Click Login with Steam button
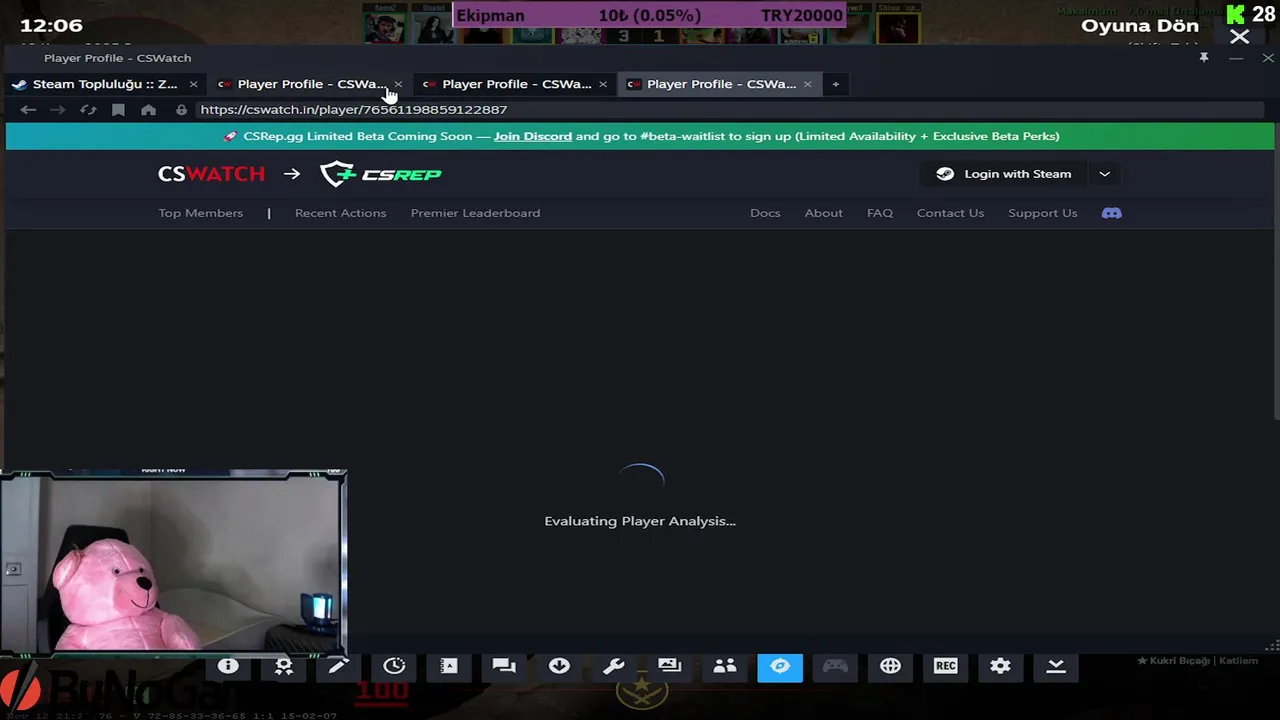The height and width of the screenshot is (720, 1280). (1005, 174)
